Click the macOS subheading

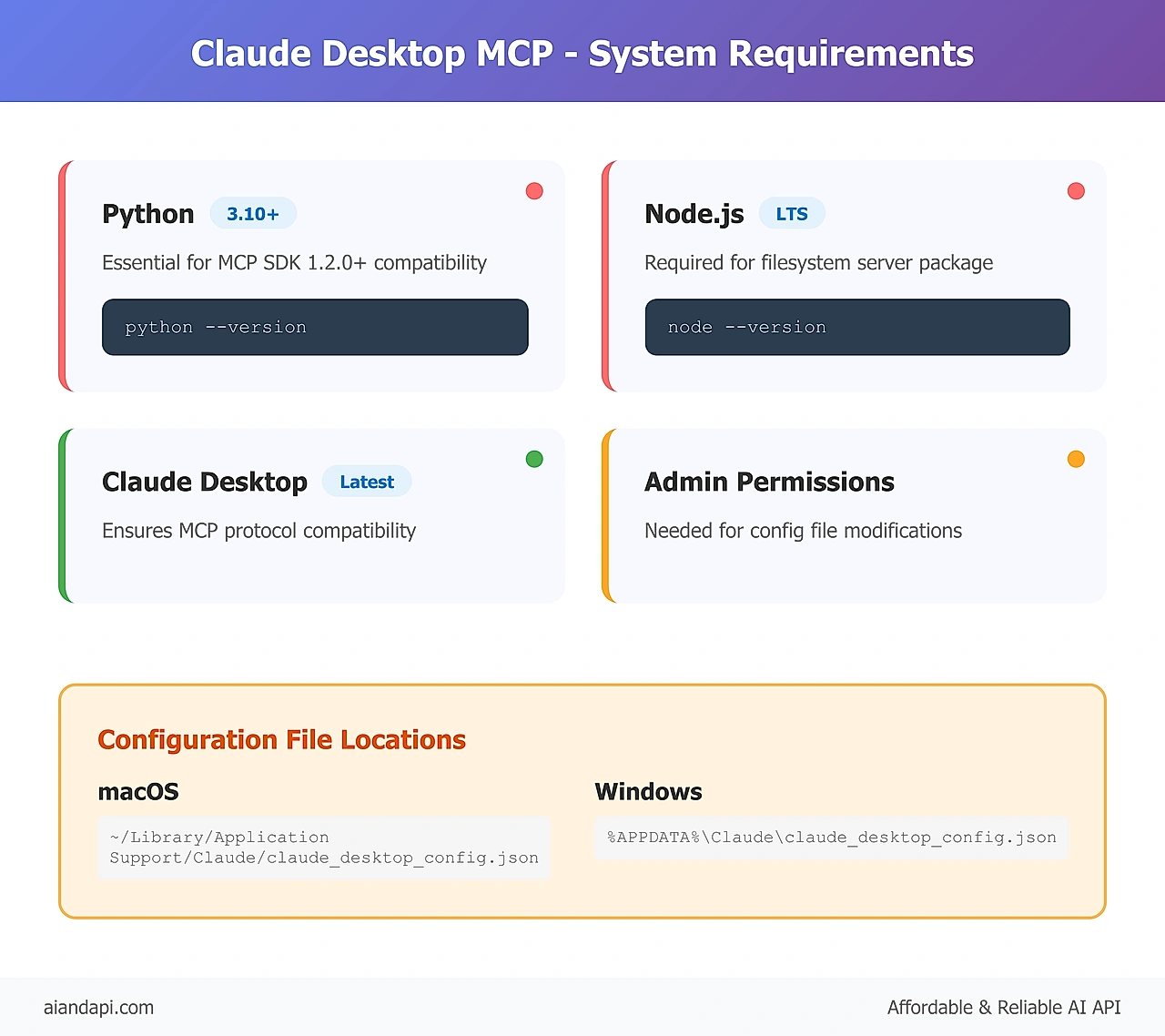point(138,792)
